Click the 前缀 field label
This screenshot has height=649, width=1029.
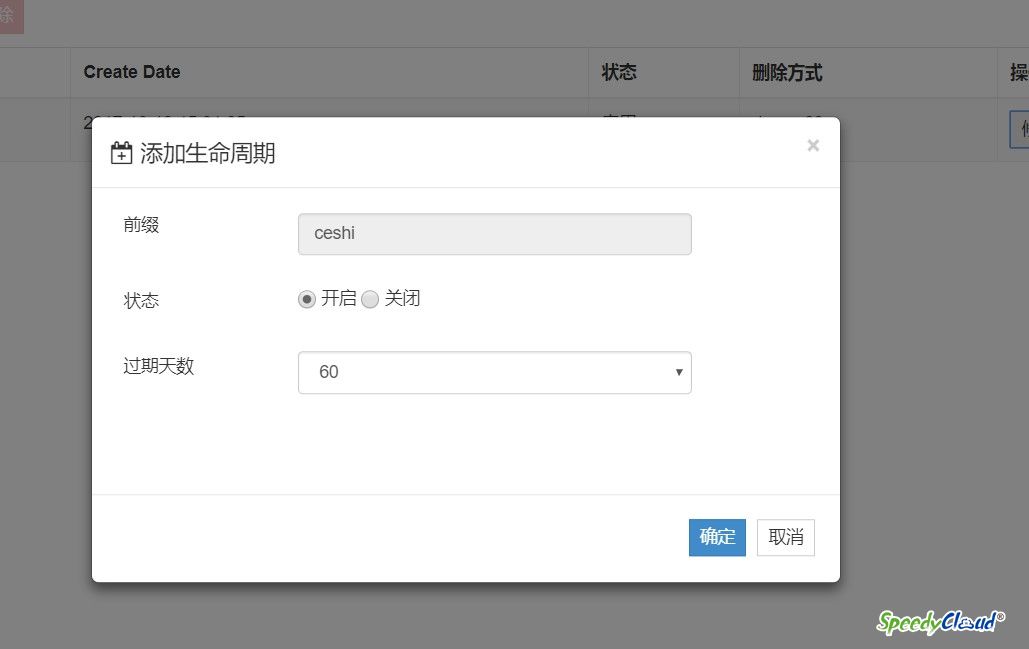[141, 225]
